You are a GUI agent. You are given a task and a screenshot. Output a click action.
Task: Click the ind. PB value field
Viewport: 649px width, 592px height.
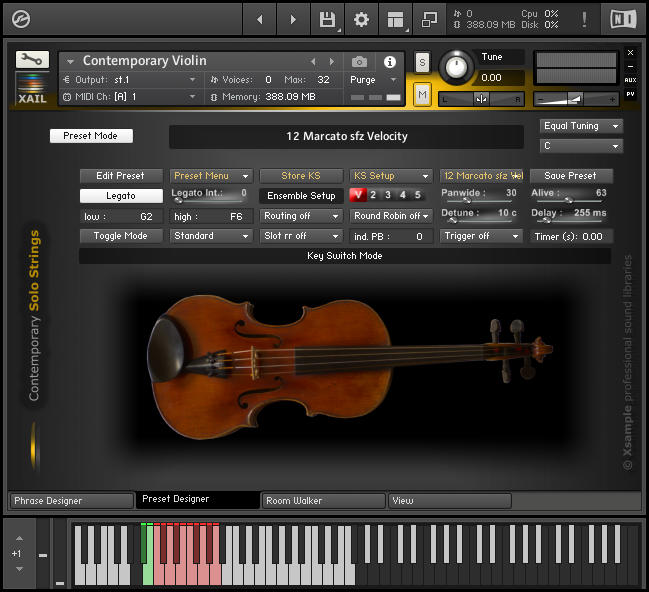(x=391, y=236)
